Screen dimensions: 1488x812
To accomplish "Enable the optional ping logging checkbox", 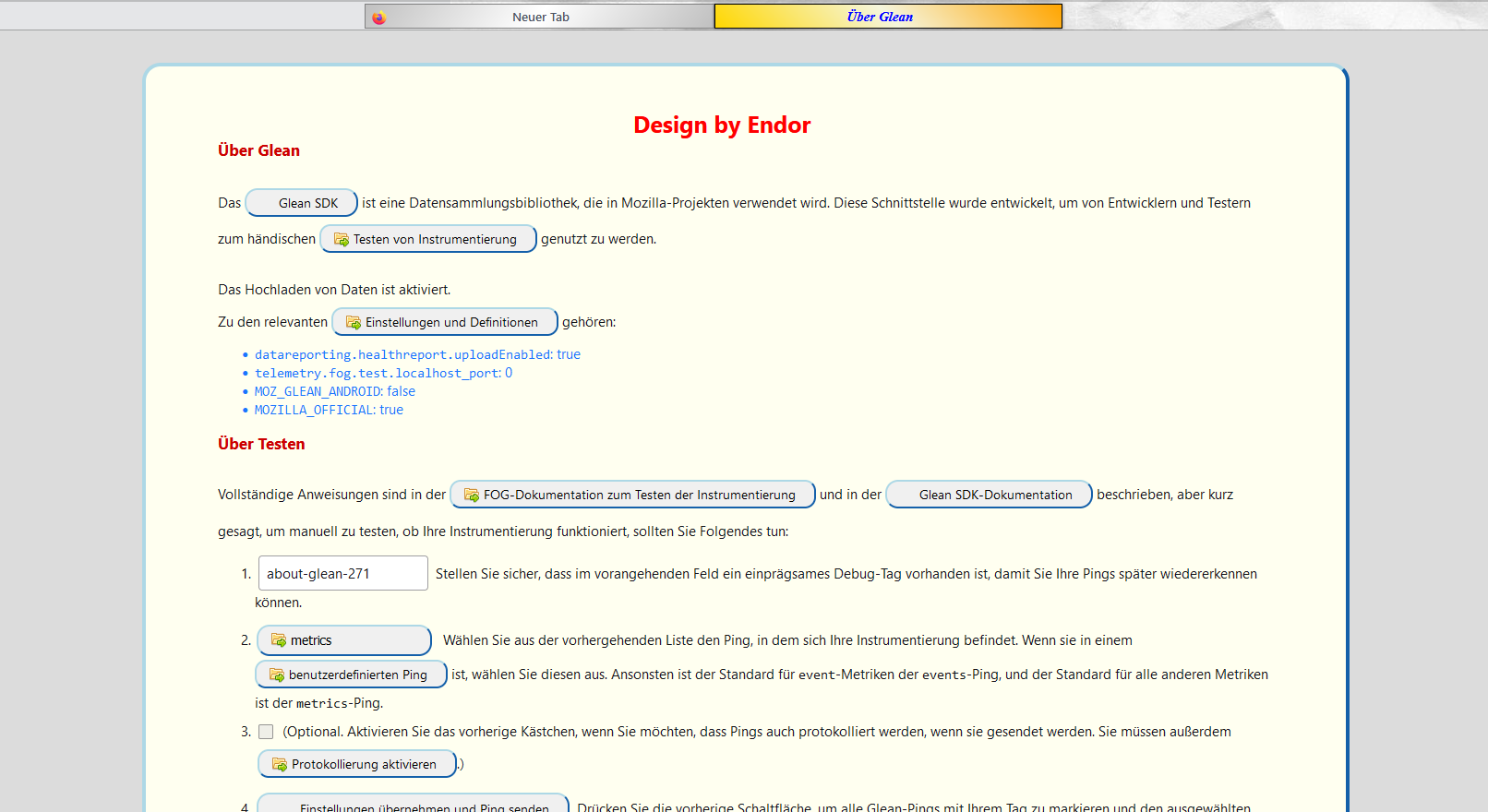I will pos(266,732).
